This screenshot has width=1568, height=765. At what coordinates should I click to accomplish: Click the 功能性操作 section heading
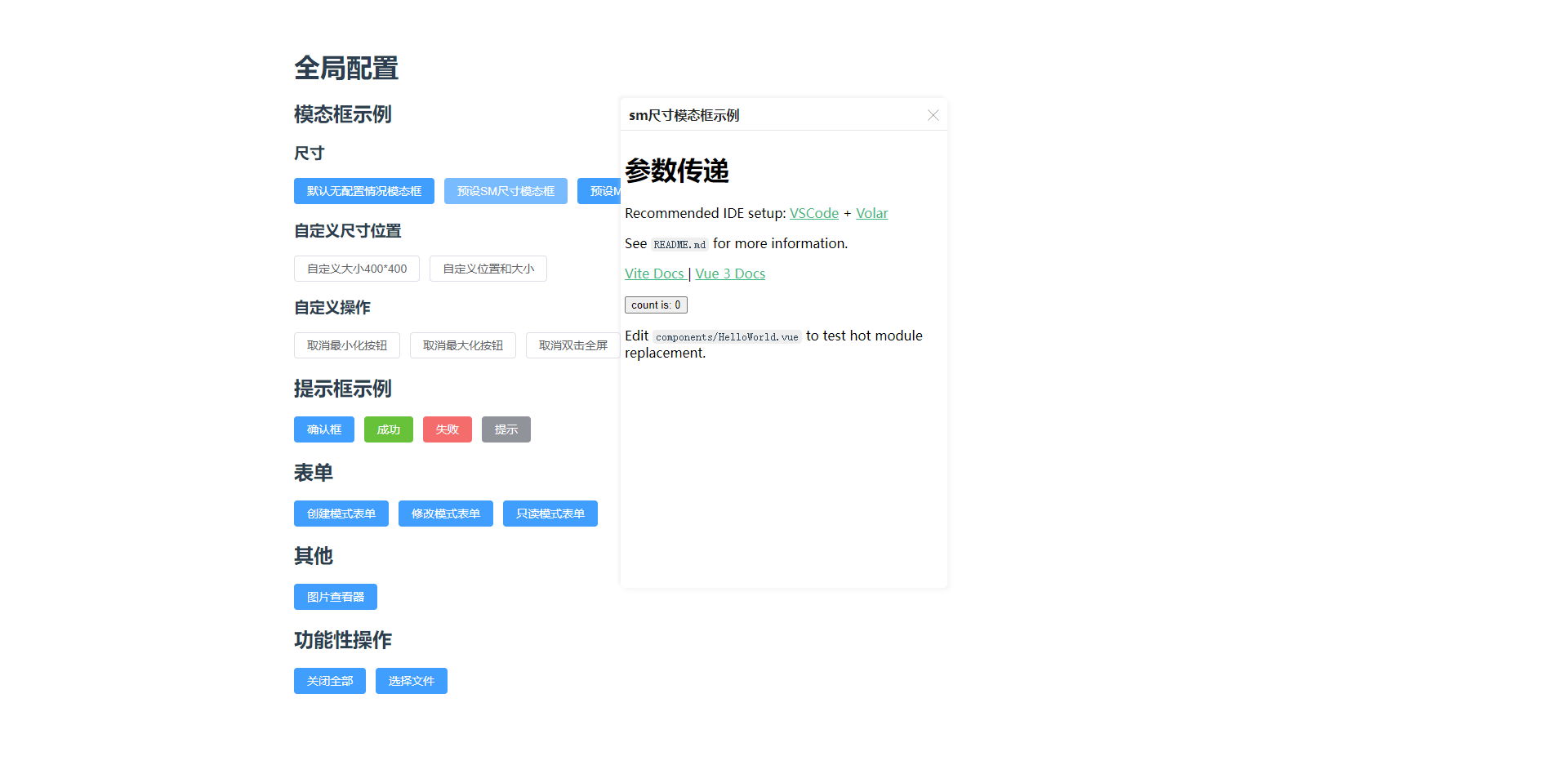(x=343, y=640)
